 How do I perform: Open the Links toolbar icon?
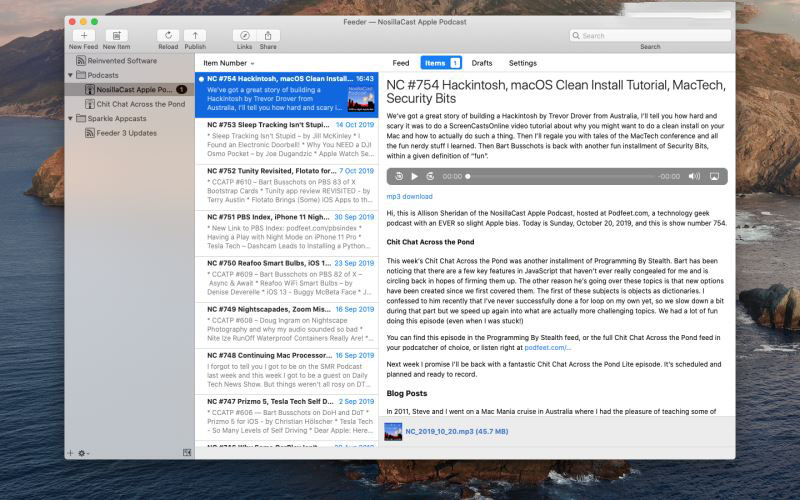point(244,35)
